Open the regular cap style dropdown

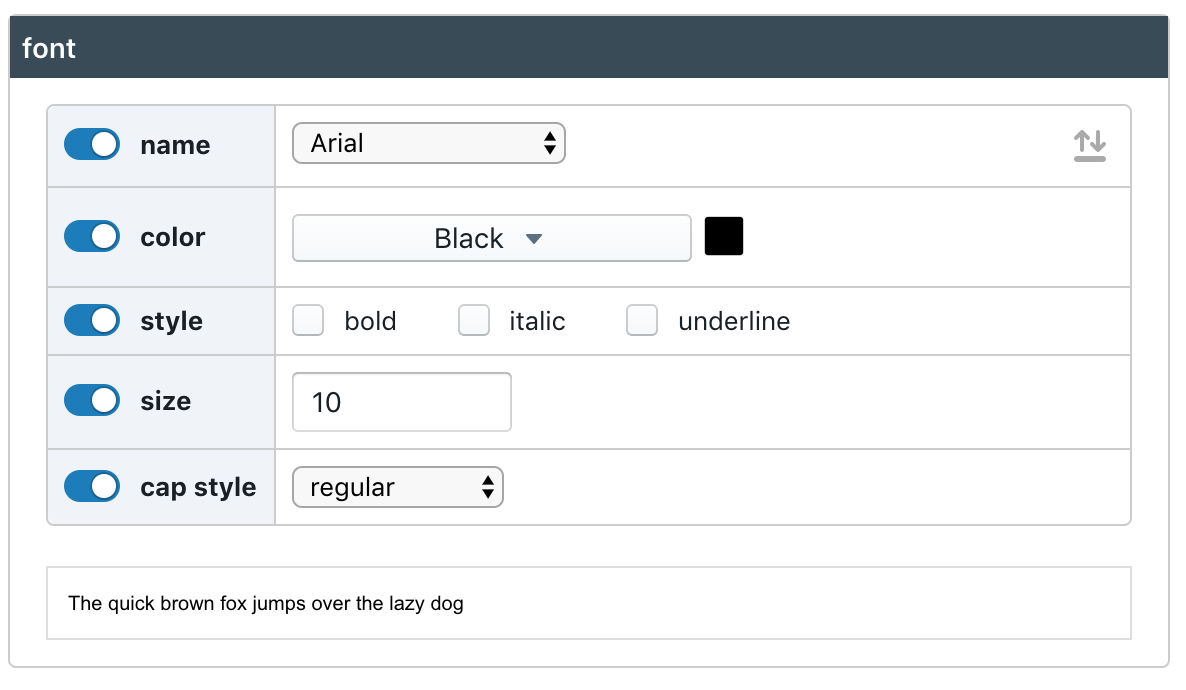pyautogui.click(x=398, y=487)
